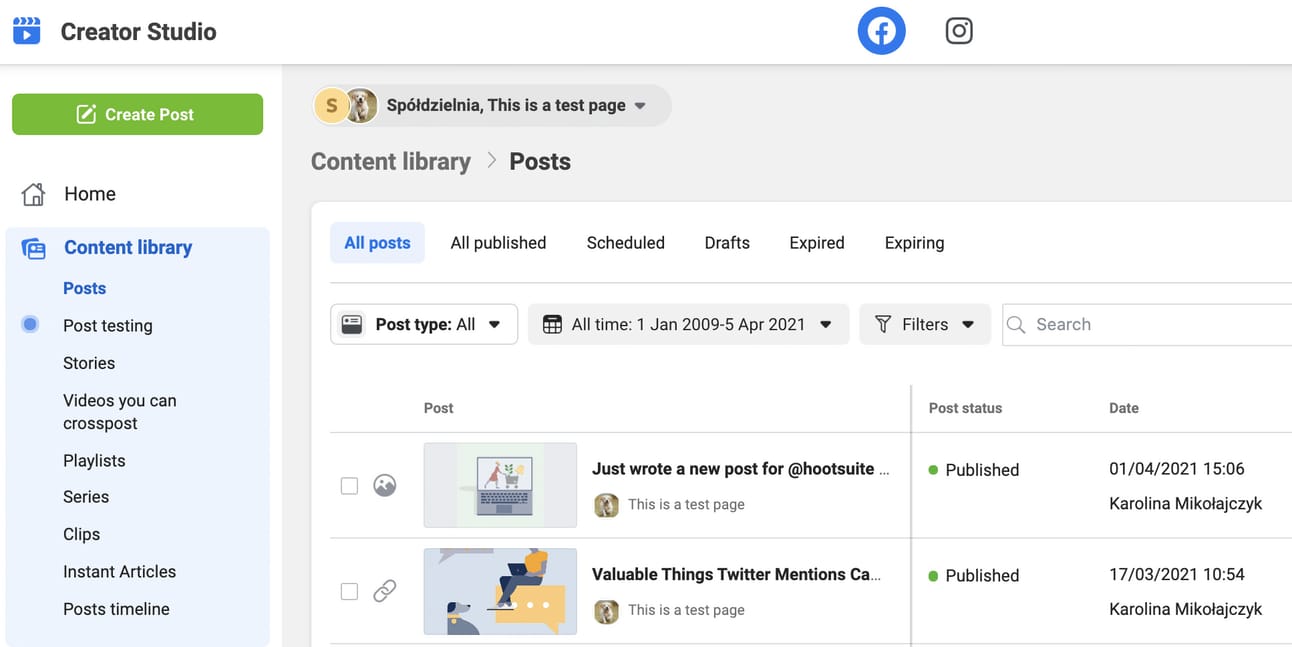Switch to the Facebook platform icon
This screenshot has height=647, width=1292.
click(881, 32)
